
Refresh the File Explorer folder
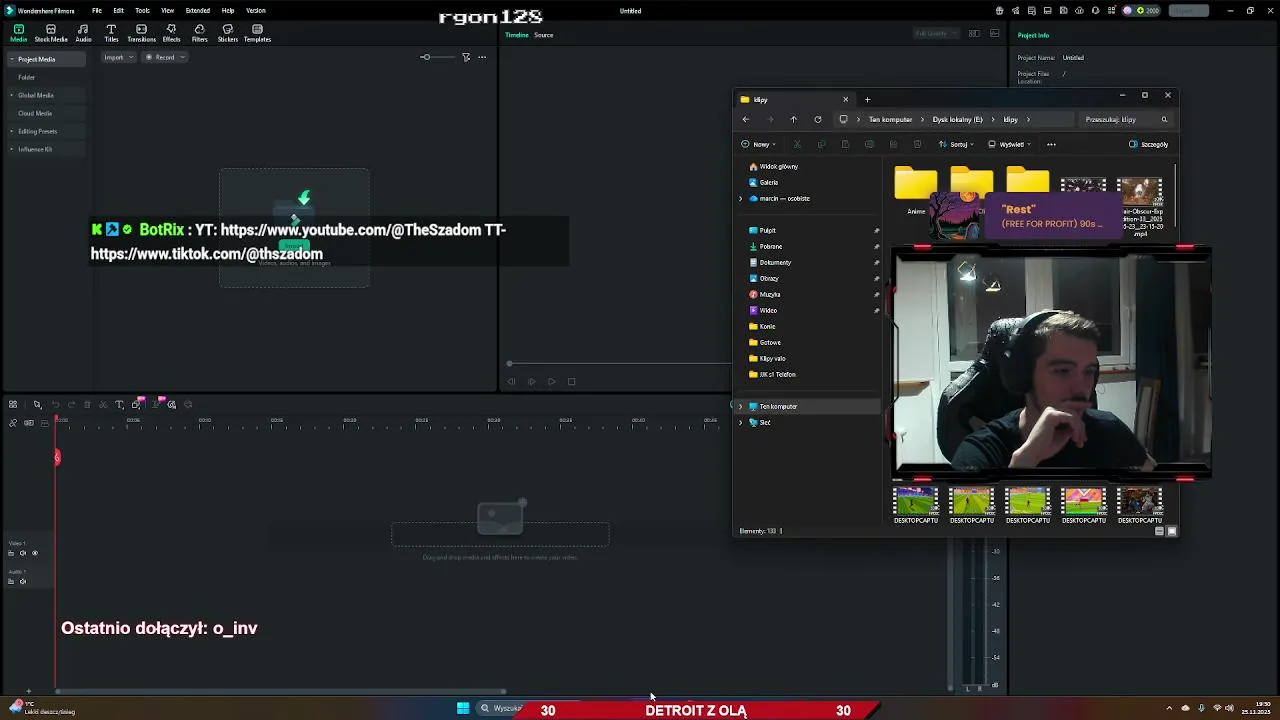(817, 119)
